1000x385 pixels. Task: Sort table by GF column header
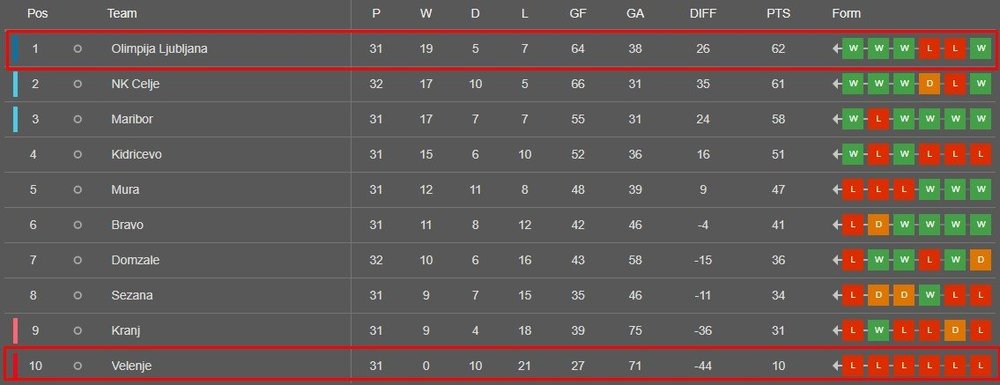coord(578,13)
